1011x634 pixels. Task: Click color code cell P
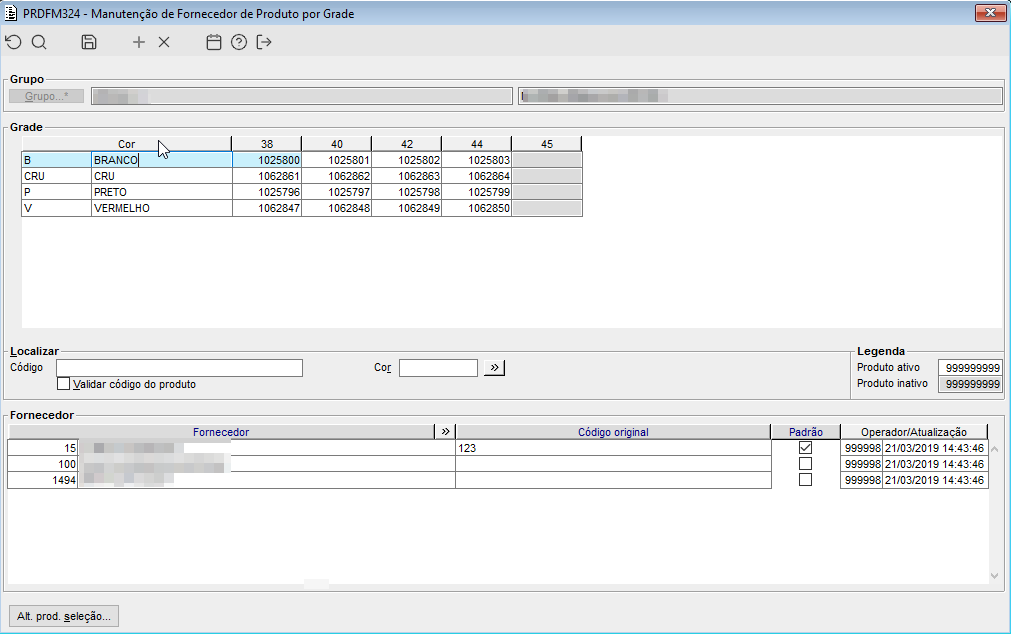(57, 192)
